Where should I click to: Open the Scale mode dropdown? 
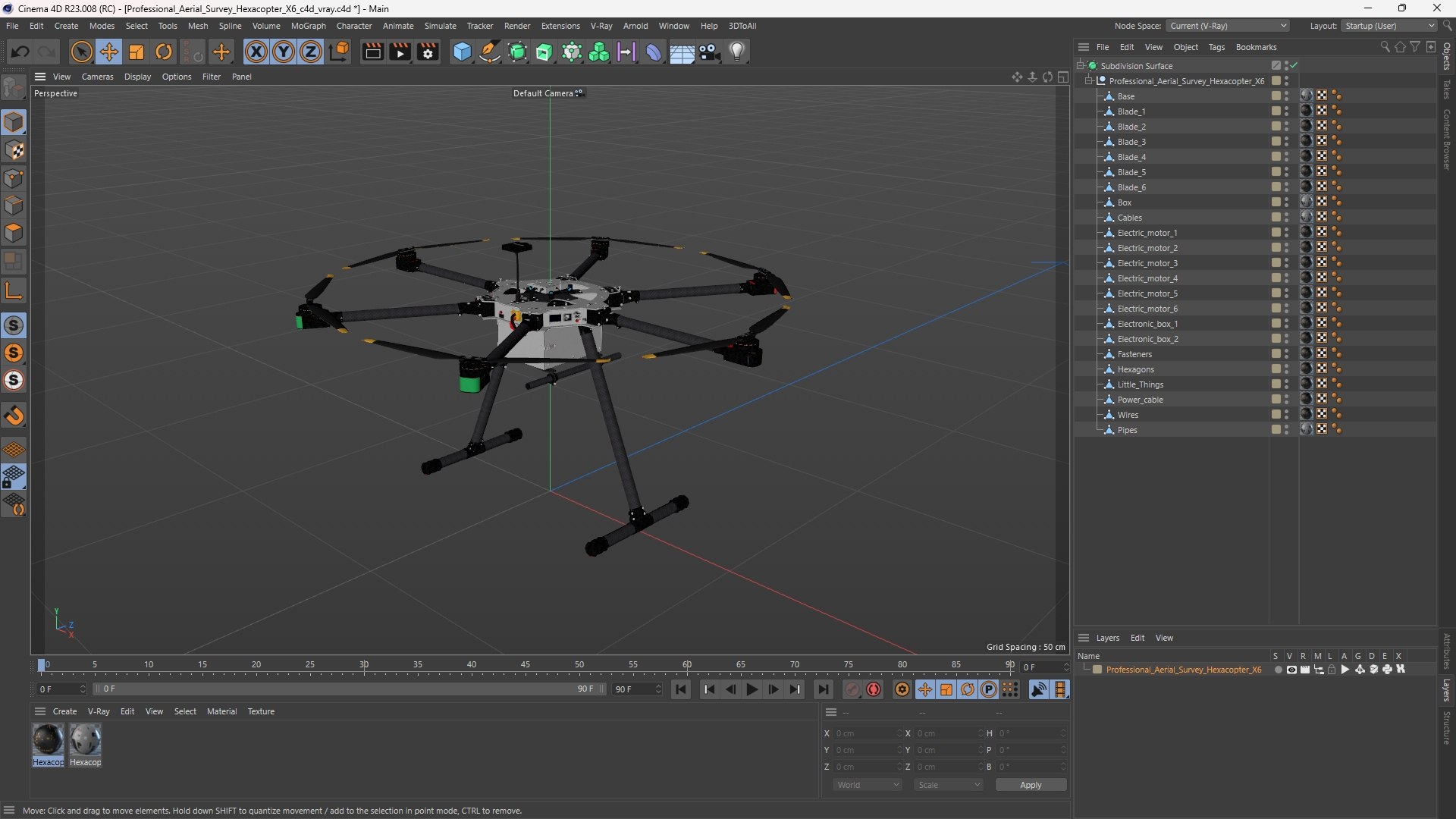click(x=949, y=785)
